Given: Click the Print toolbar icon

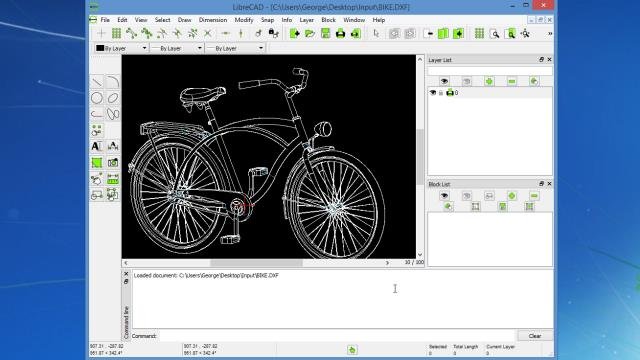Looking at the screenshot, I should click(340, 33).
